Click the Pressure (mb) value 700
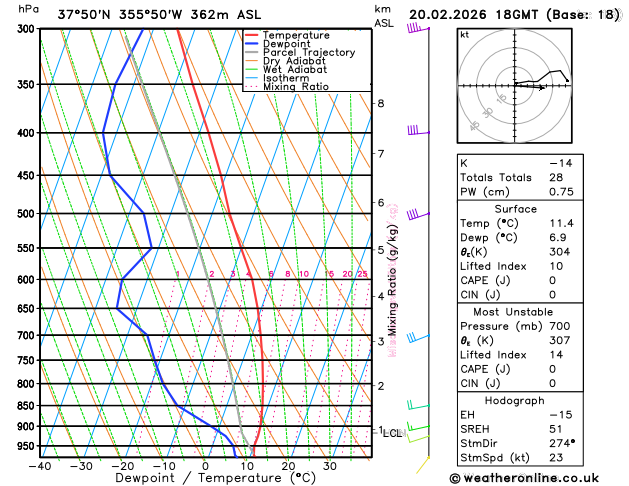The height and width of the screenshot is (486, 629). pos(560,326)
